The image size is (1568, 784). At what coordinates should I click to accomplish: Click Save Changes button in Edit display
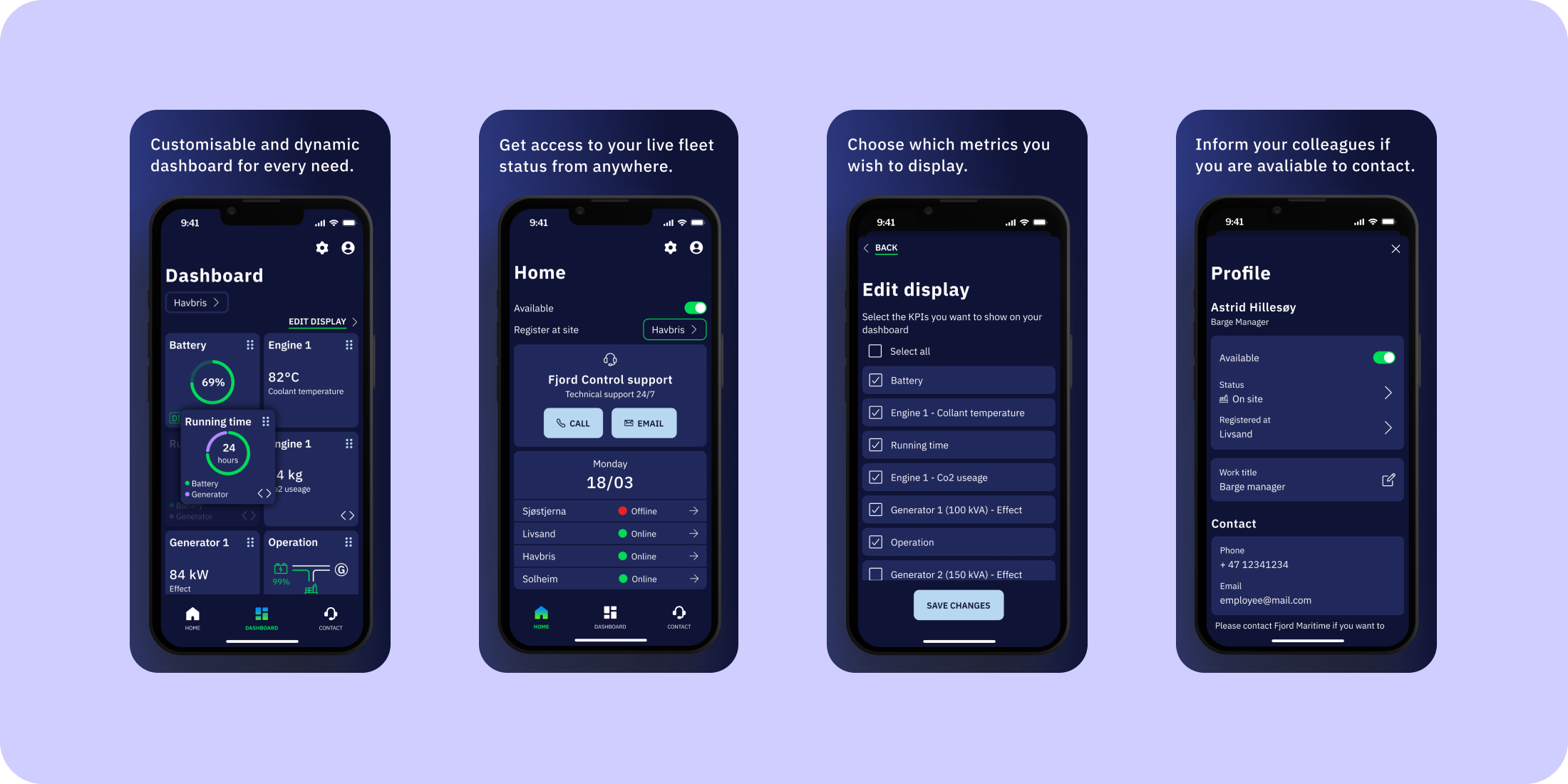click(957, 605)
